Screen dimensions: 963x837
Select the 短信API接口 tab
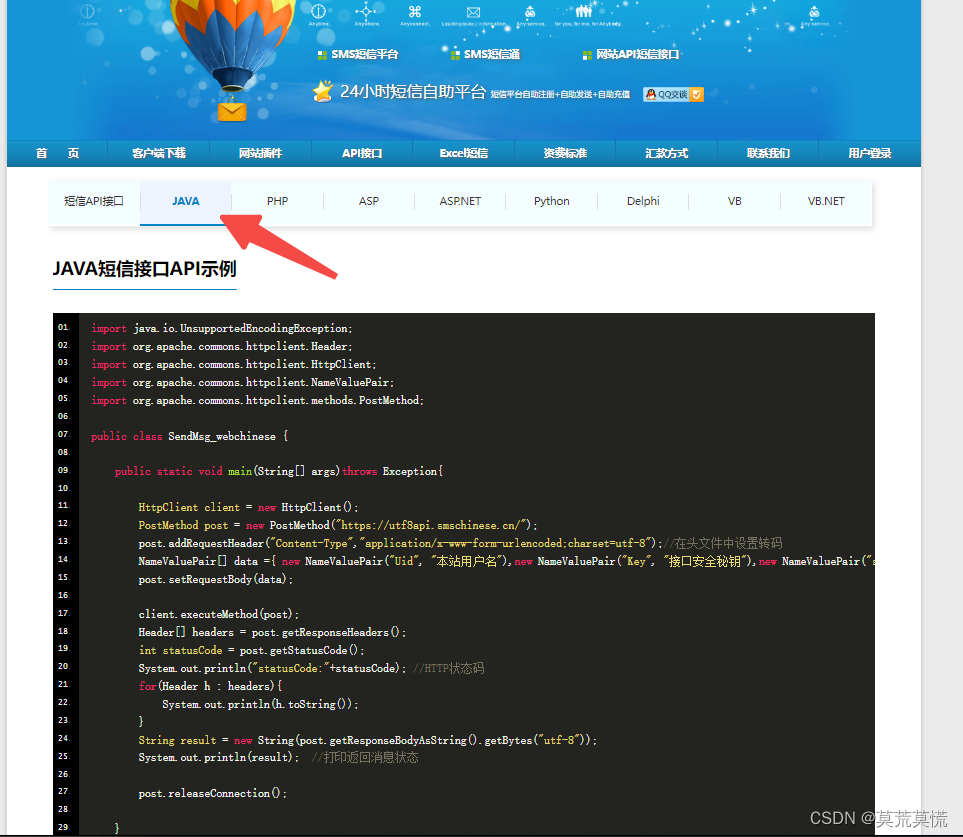tap(94, 201)
